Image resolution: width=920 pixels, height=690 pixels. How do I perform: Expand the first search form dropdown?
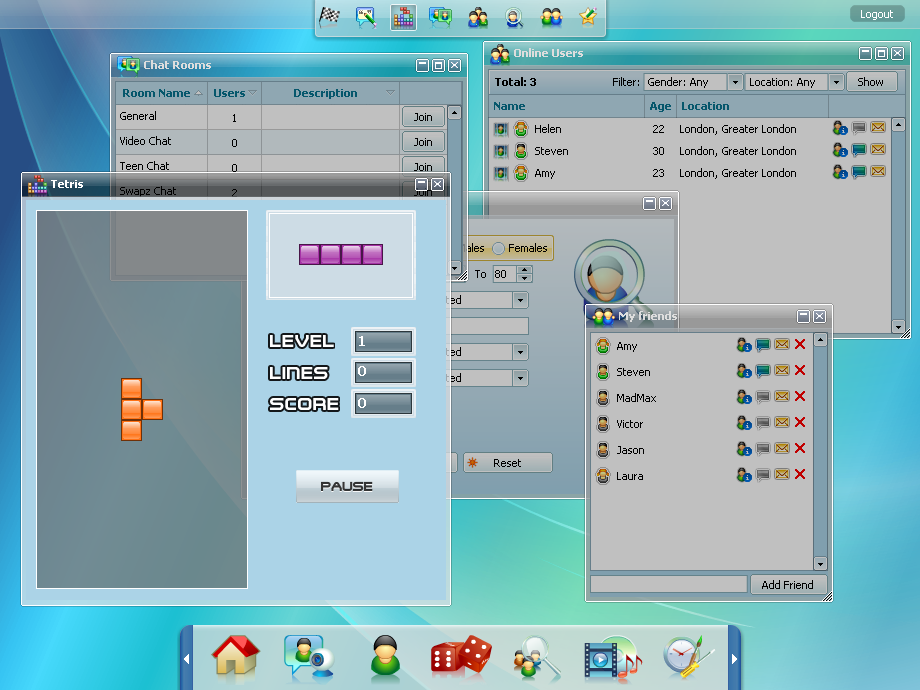(x=520, y=300)
